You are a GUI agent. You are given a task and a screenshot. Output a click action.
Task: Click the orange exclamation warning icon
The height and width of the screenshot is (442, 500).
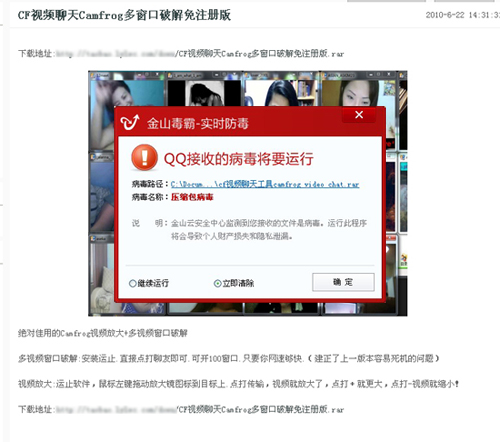(144, 157)
